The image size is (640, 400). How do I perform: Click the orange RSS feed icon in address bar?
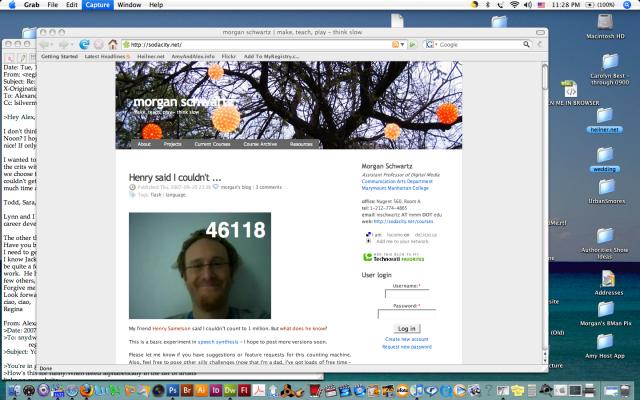click(x=395, y=44)
